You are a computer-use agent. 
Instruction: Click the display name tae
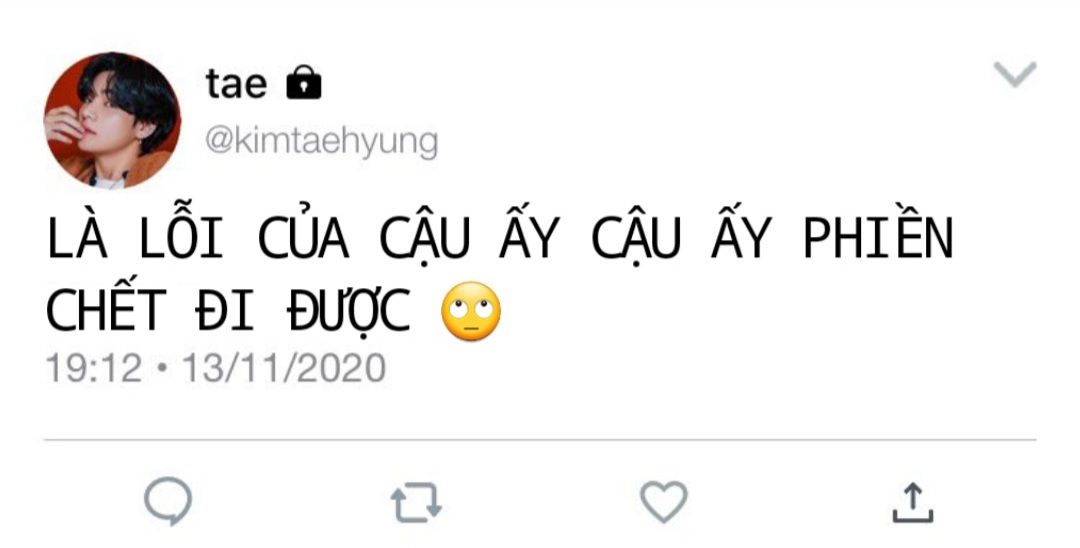click(236, 83)
